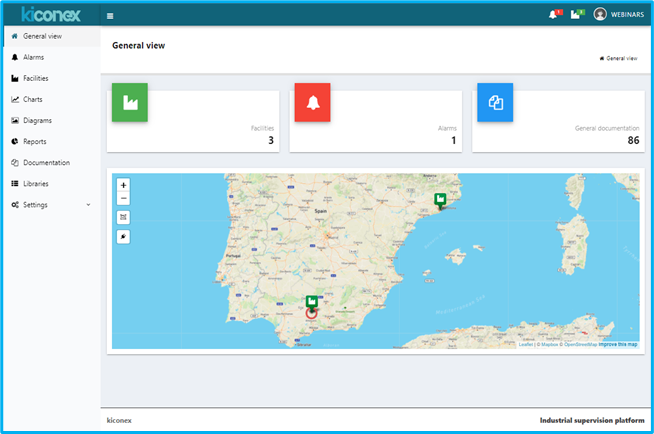Click the hamburger menu toggle in header
This screenshot has height=434, width=654.
tap(110, 16)
